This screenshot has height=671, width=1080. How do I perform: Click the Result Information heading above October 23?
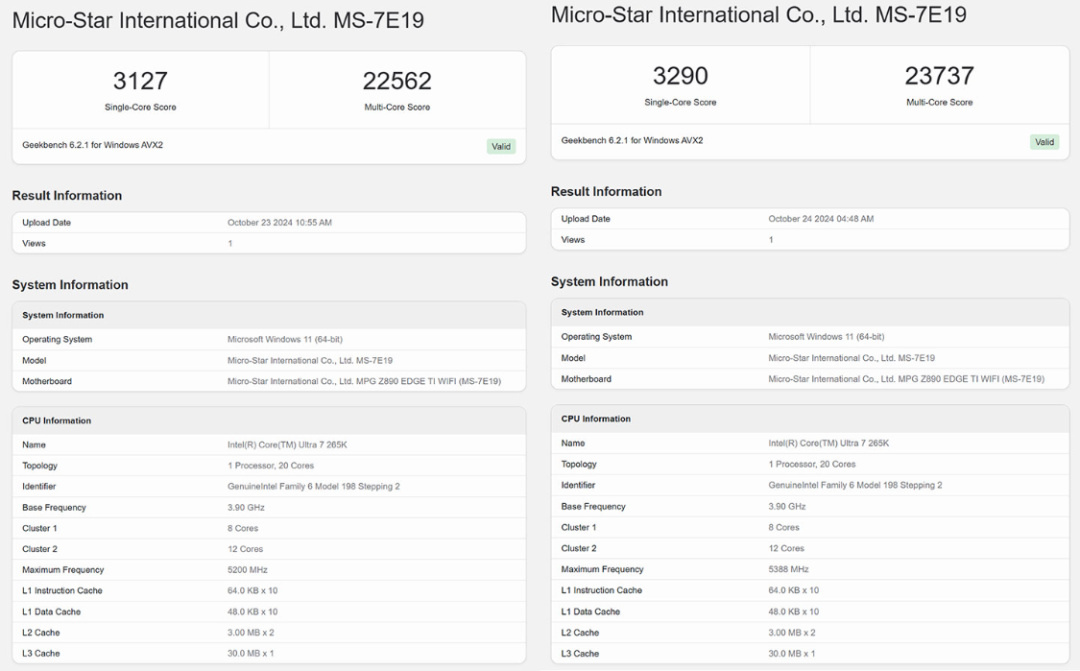pos(67,195)
